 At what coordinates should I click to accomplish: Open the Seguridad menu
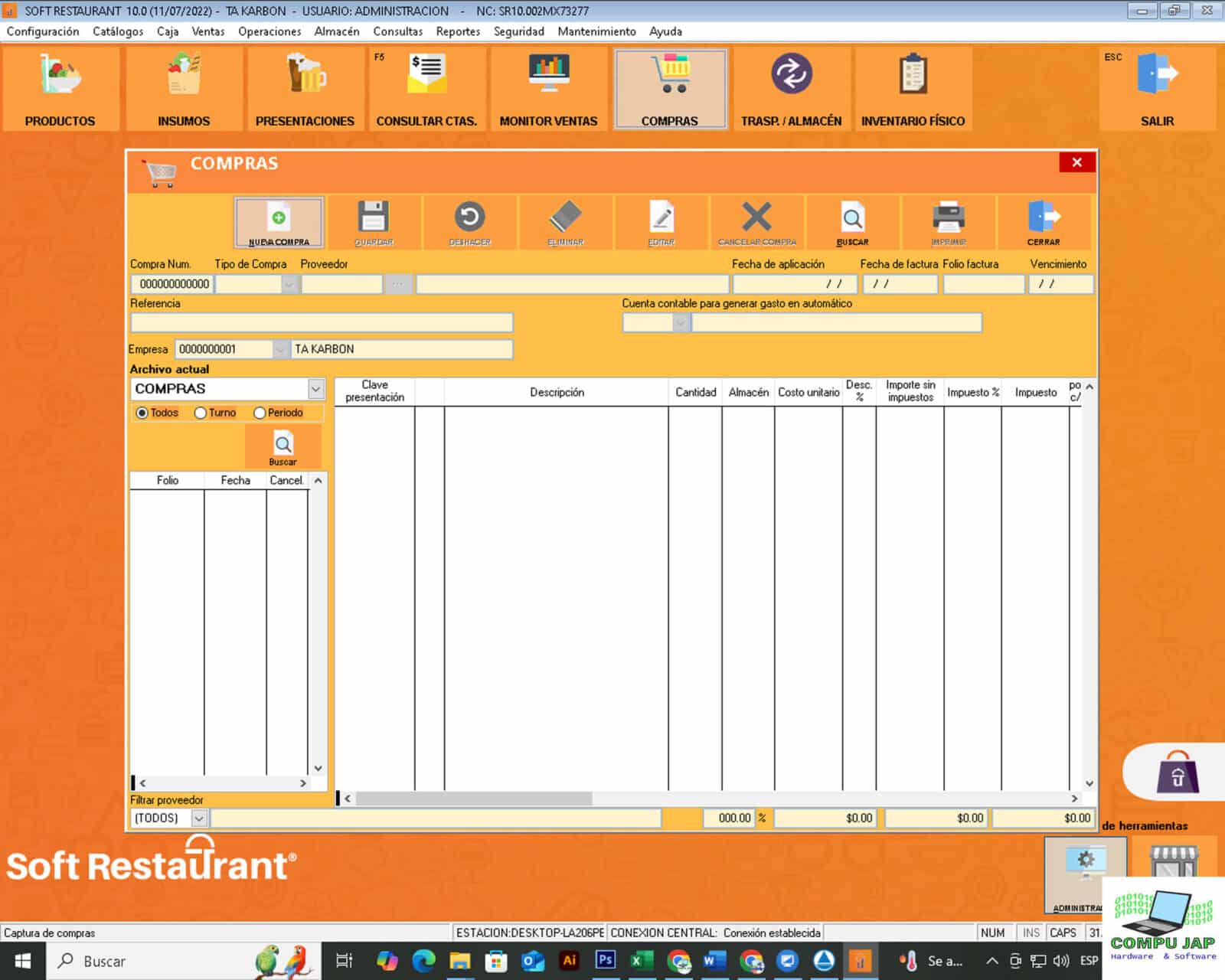(x=519, y=31)
